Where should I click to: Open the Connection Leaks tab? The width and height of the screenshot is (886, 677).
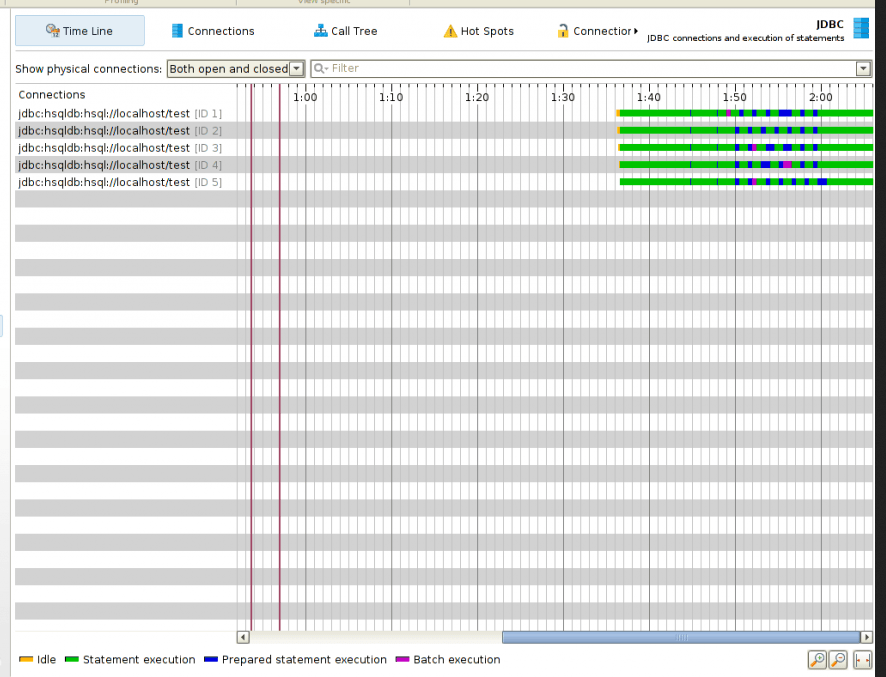pyautogui.click(x=596, y=31)
